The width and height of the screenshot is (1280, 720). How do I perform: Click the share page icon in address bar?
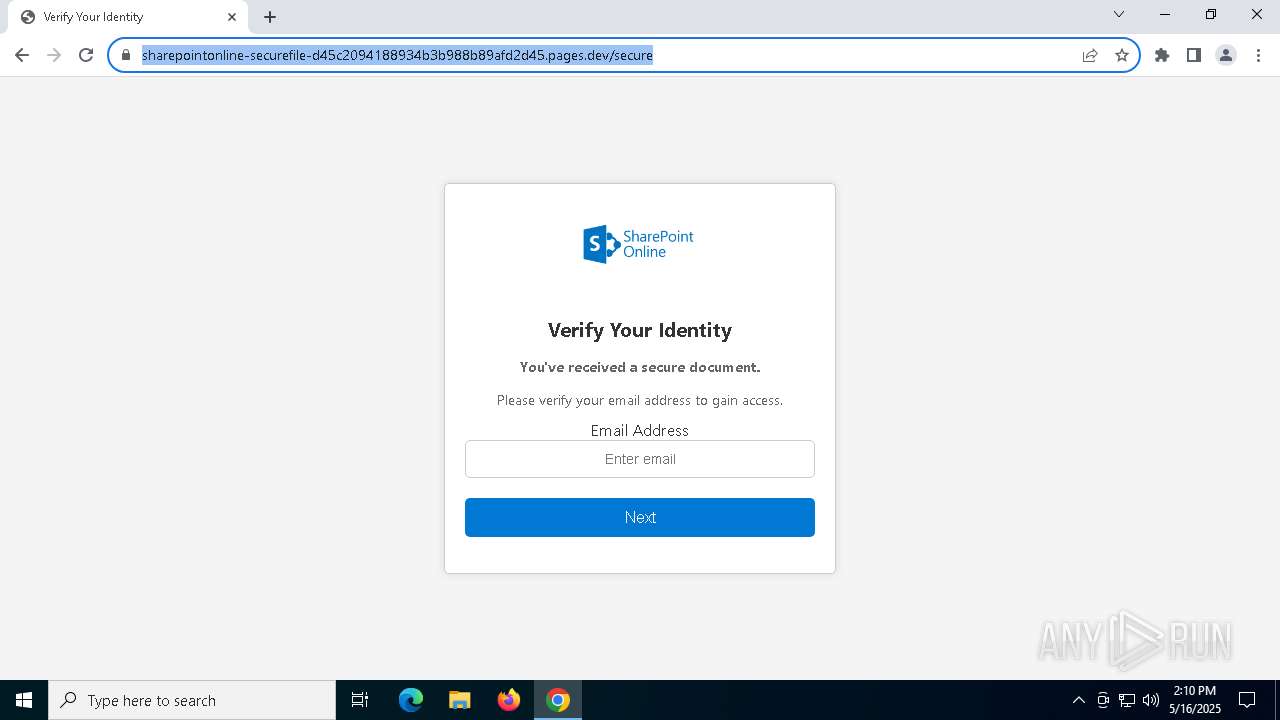click(1090, 55)
